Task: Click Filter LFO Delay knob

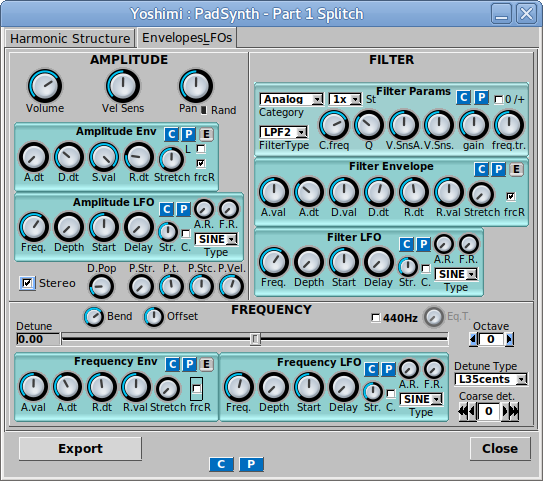Action: tap(379, 262)
